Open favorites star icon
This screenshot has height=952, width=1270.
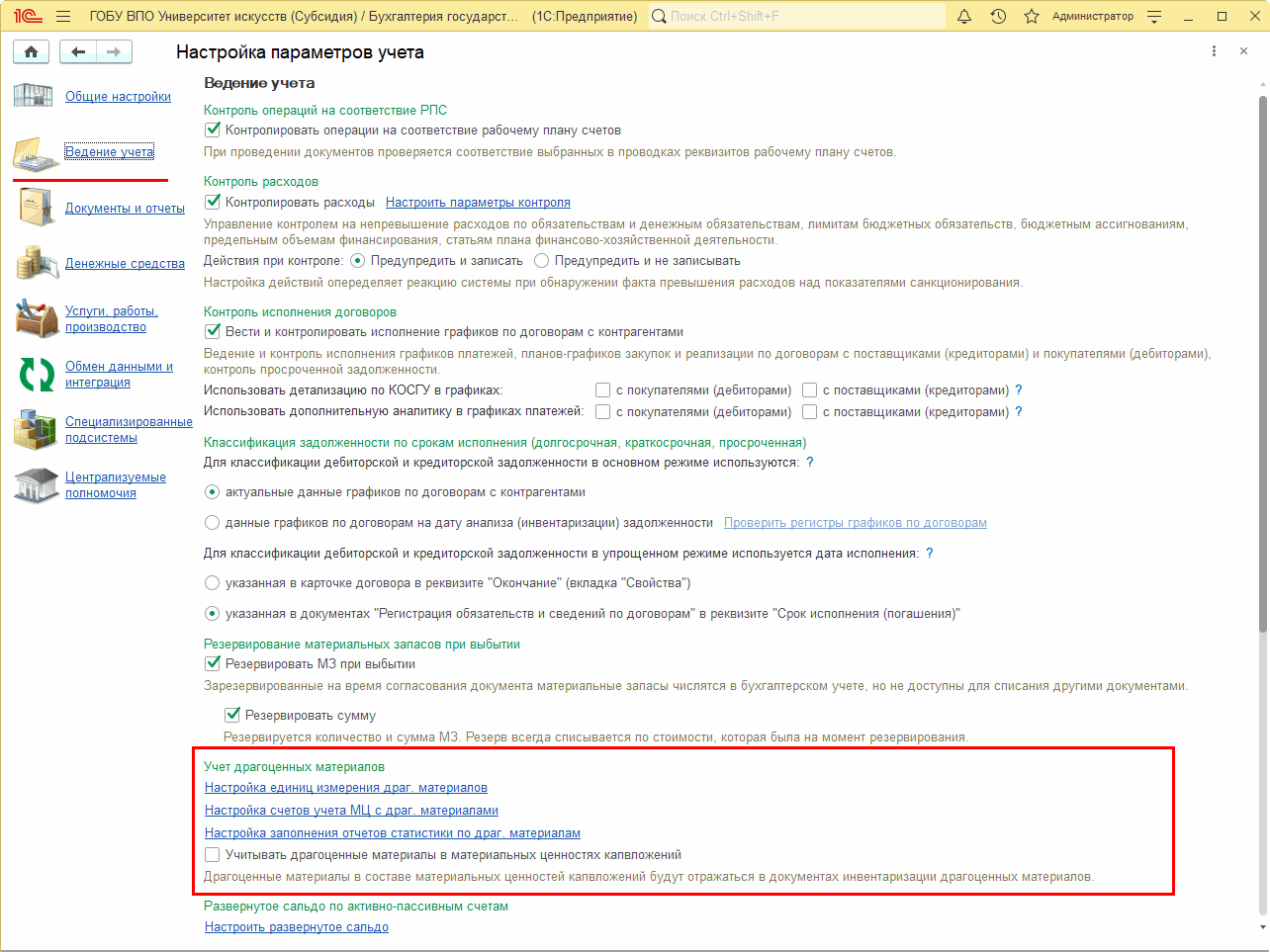(x=1032, y=17)
